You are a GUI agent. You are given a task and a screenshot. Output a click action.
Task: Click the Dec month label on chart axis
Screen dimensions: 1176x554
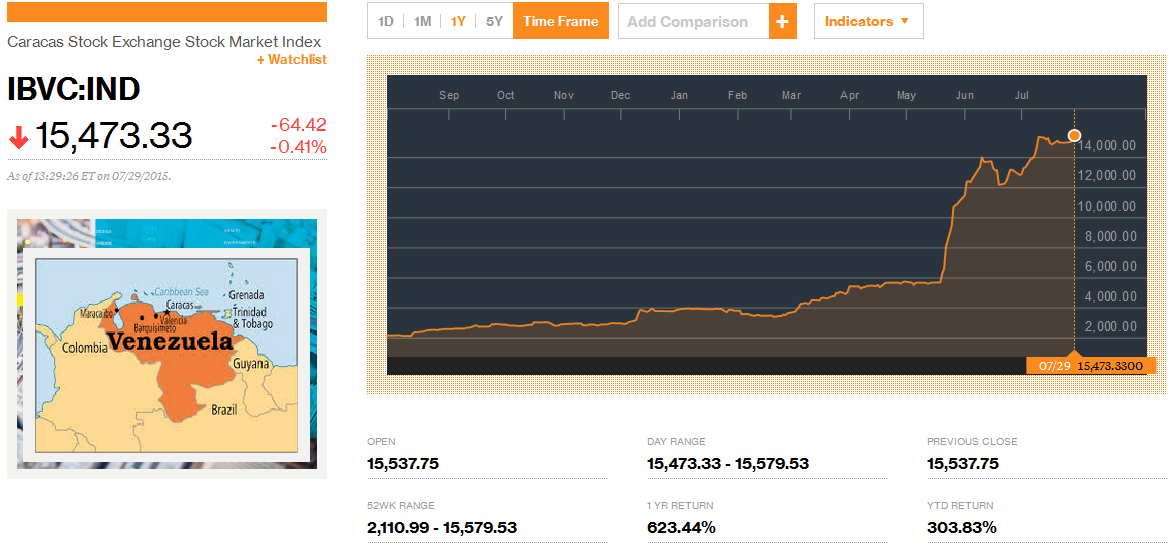tap(620, 95)
